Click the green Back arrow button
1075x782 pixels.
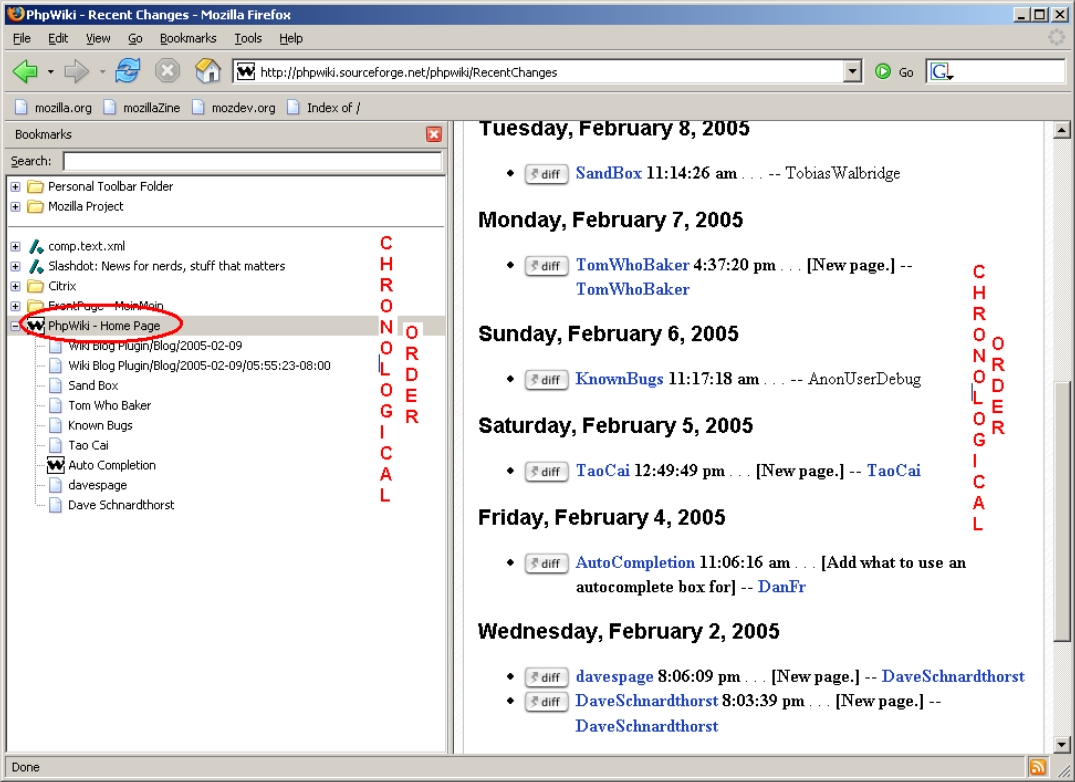pyautogui.click(x=25, y=71)
